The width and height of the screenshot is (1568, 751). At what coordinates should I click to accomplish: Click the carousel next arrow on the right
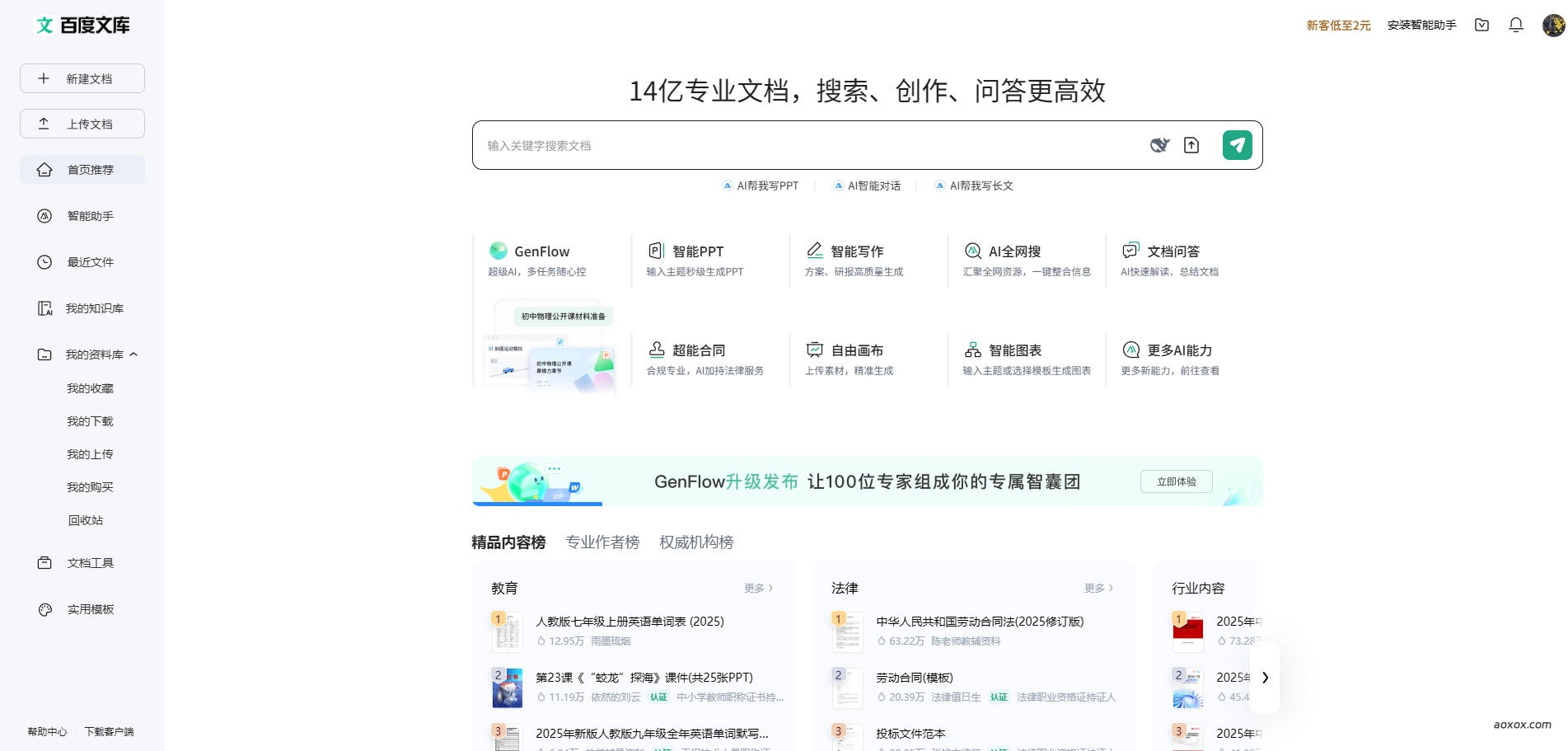[1266, 678]
